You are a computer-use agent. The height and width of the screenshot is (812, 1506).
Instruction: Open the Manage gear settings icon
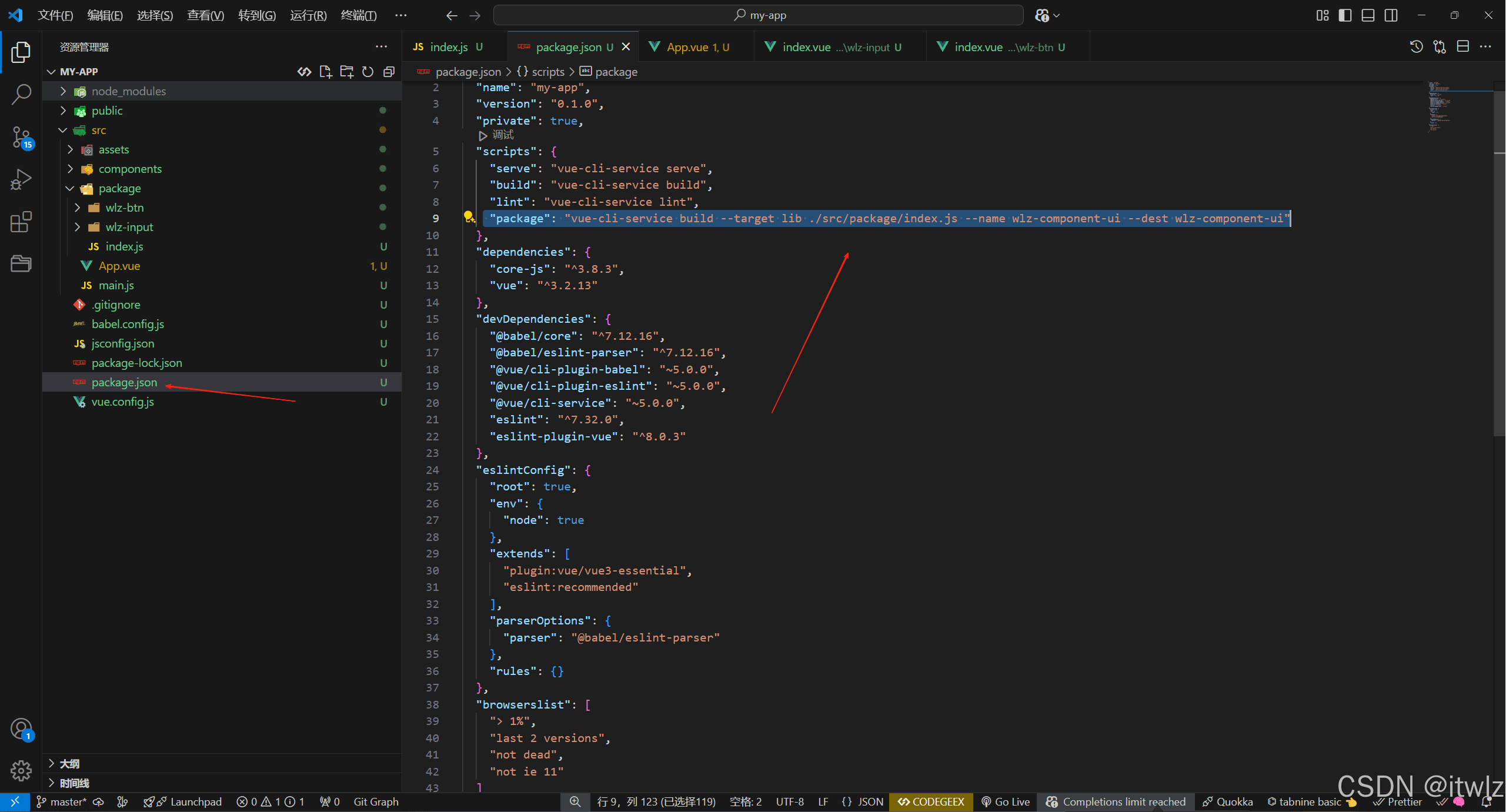tap(21, 770)
